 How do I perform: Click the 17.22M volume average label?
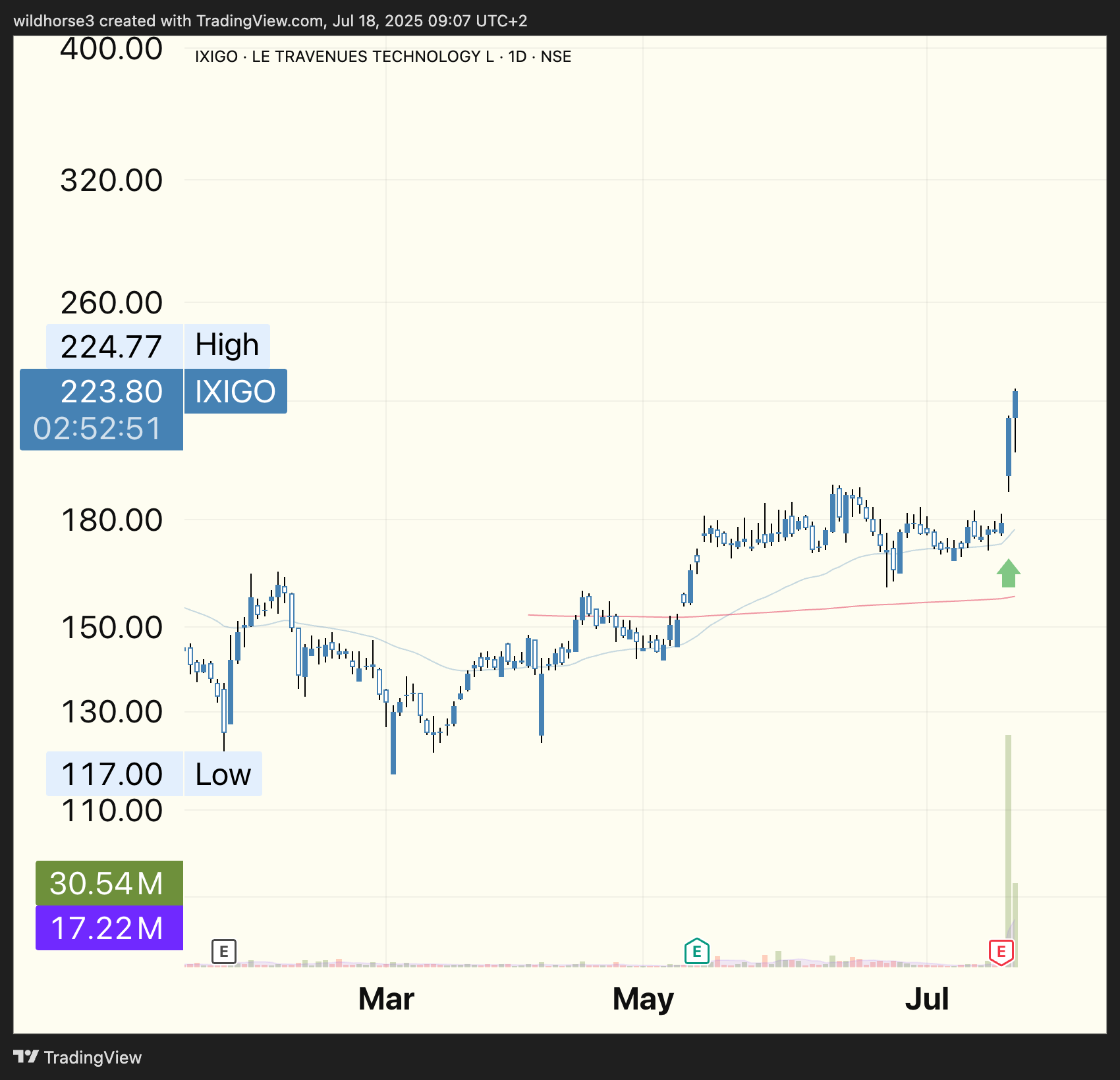[109, 928]
